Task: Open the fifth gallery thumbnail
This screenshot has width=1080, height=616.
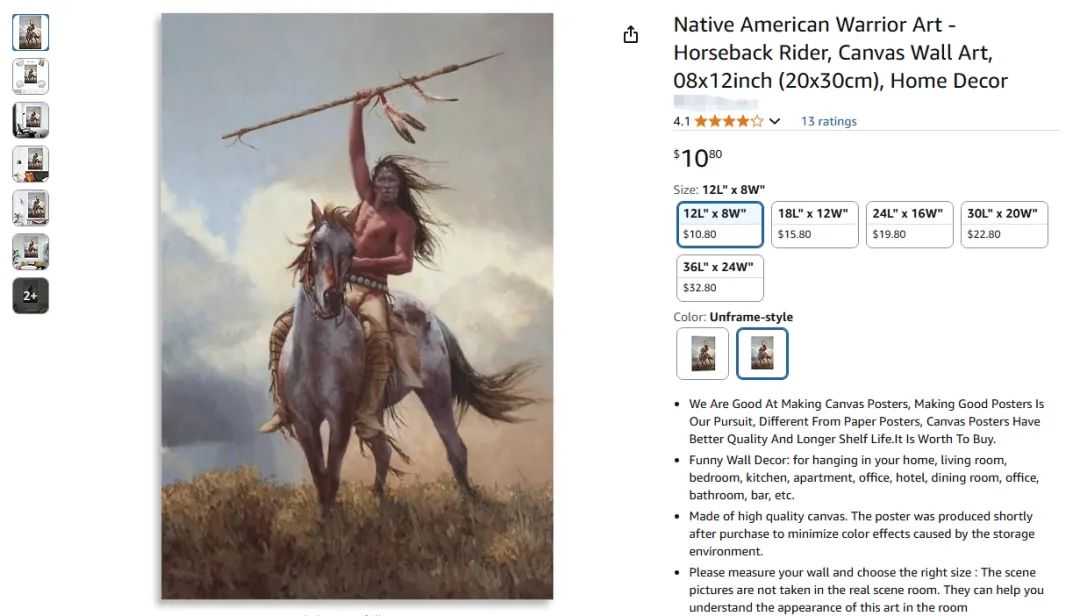Action: tap(30, 208)
